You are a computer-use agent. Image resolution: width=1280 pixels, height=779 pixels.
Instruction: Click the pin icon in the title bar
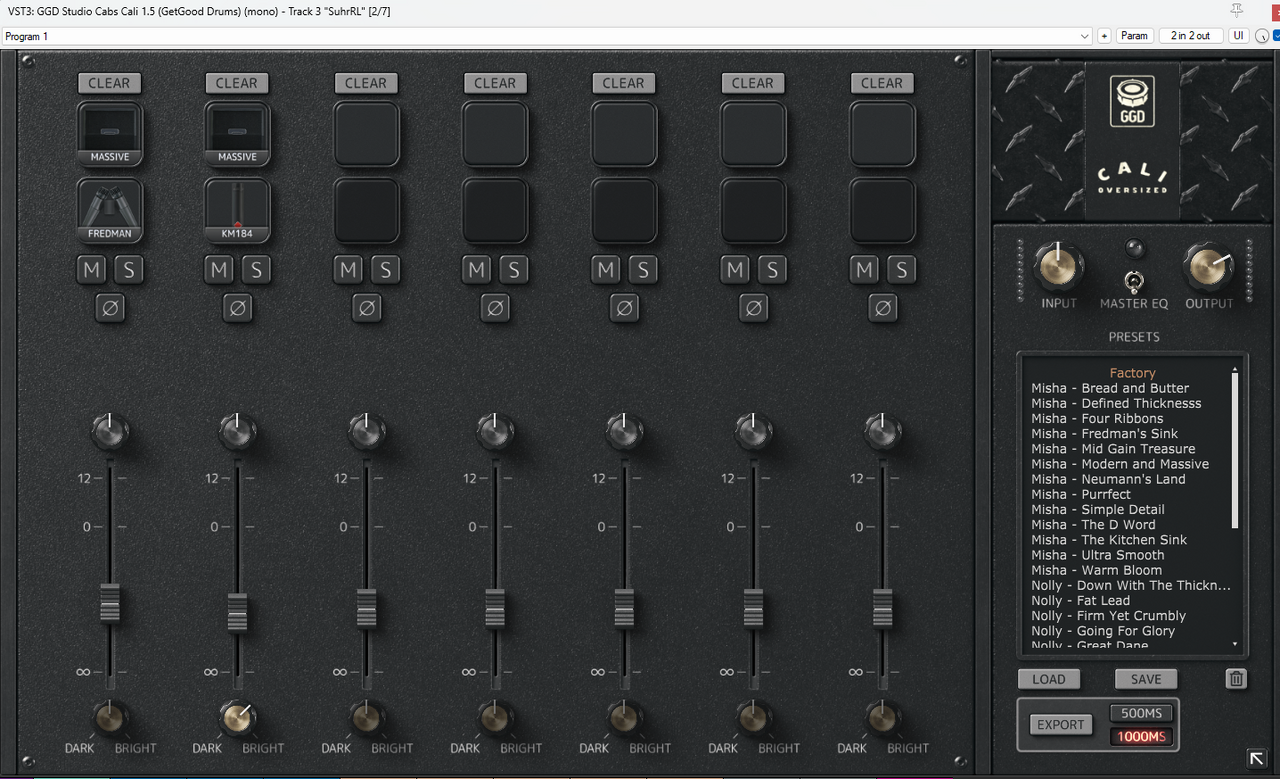coord(1237,10)
